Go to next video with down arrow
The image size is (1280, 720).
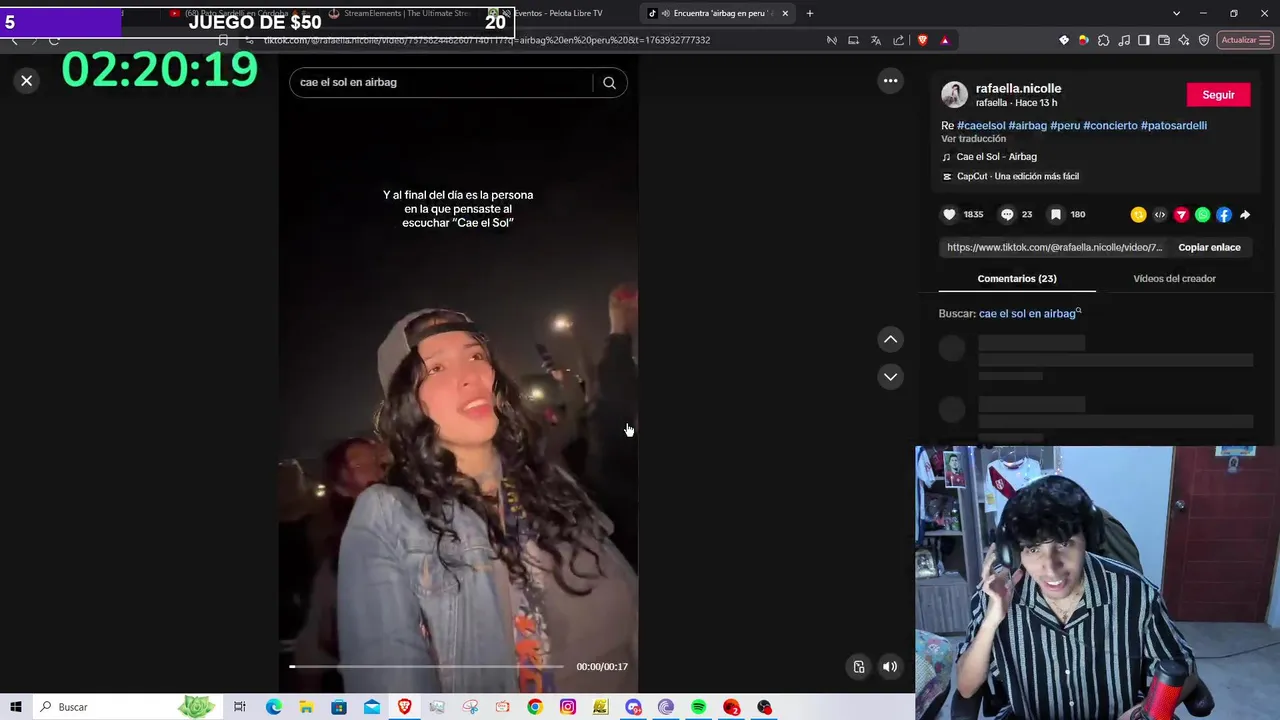pos(890,377)
